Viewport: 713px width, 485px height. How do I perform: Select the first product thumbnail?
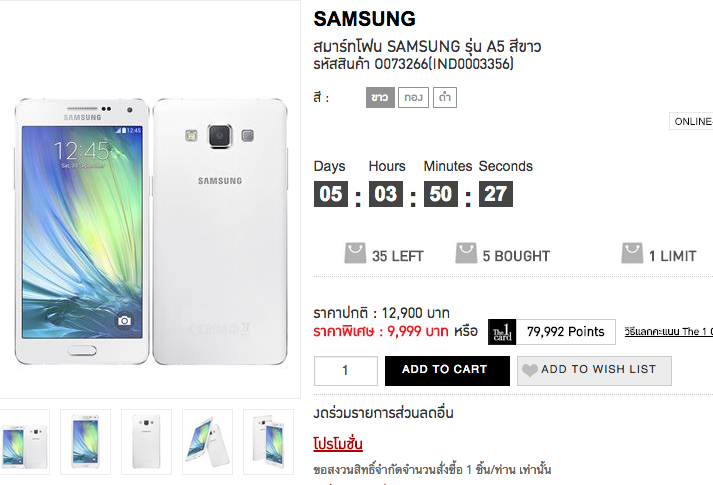25,440
